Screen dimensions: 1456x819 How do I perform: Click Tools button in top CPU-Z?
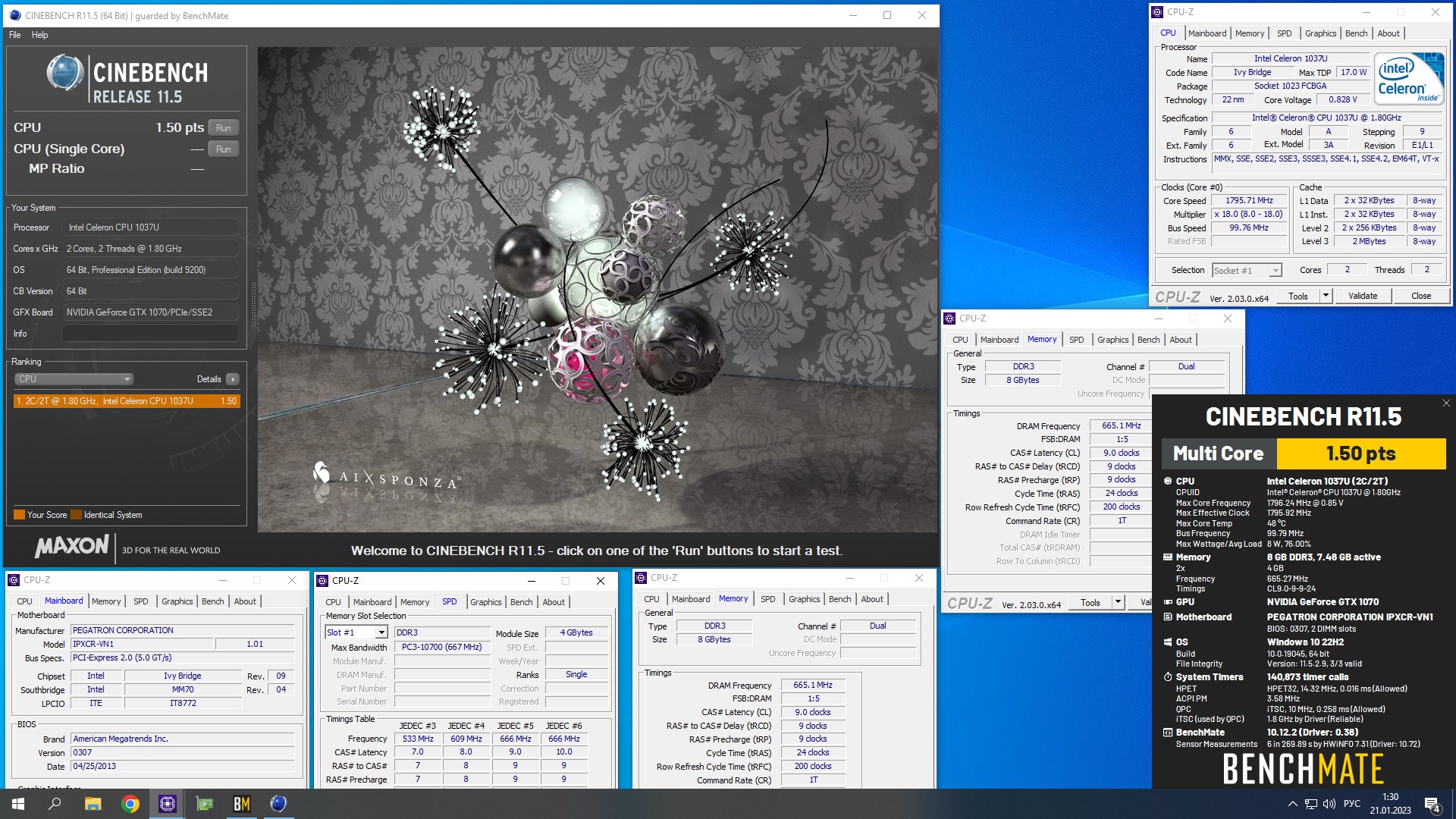pyautogui.click(x=1298, y=296)
